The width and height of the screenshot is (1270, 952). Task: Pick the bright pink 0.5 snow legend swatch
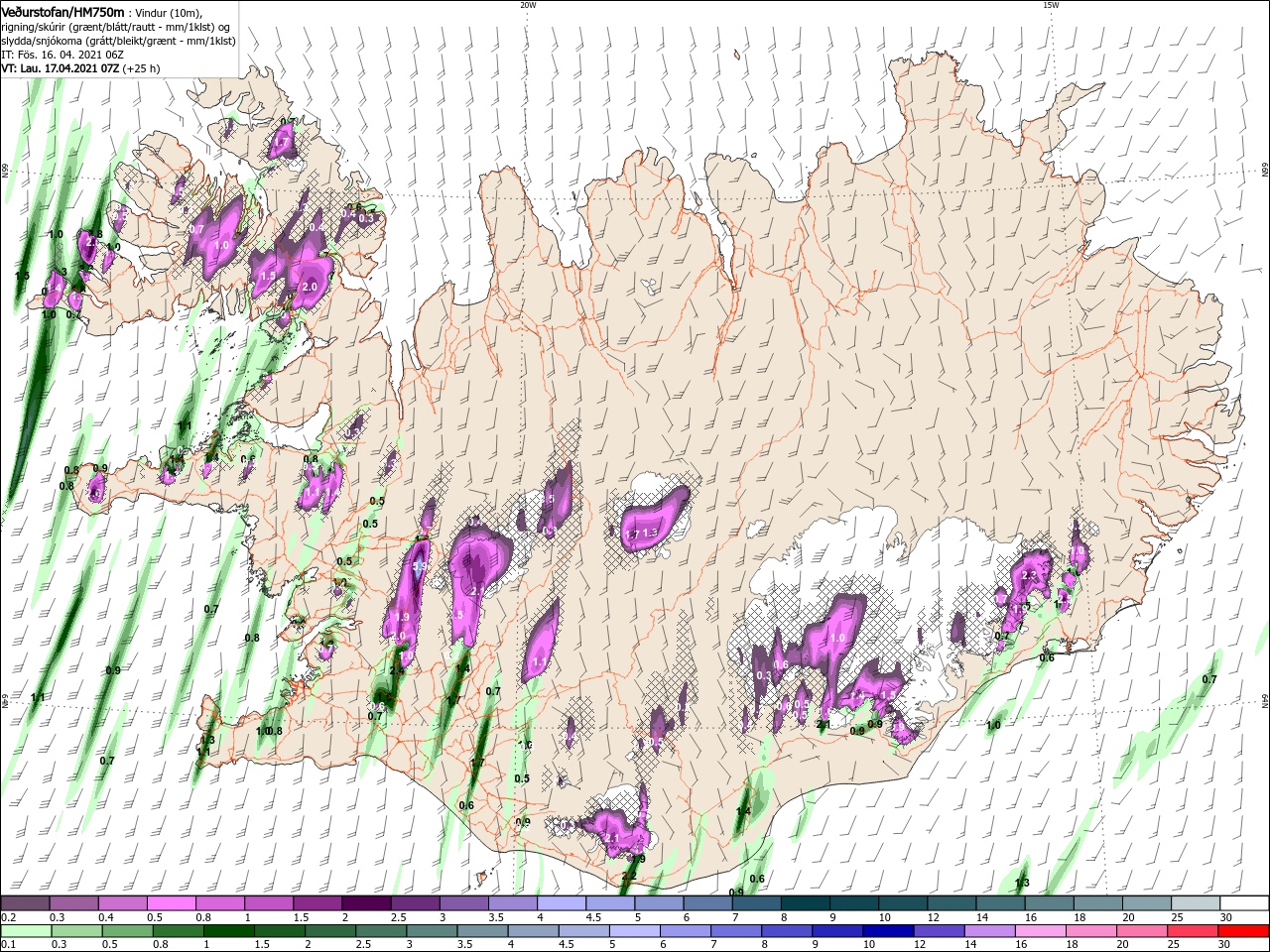(171, 903)
